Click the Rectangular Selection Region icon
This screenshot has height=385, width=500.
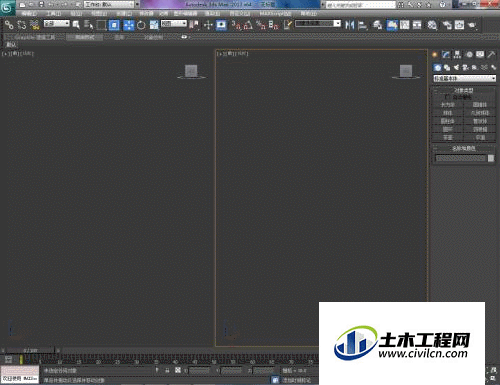(x=101, y=25)
